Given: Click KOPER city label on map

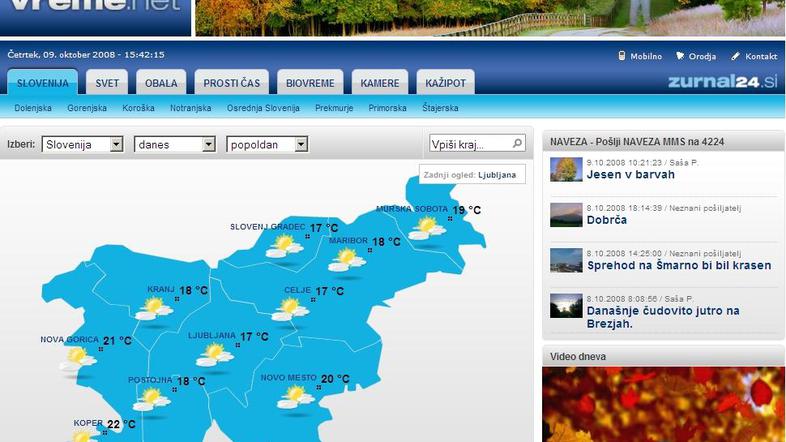Looking at the screenshot, I should point(88,423).
